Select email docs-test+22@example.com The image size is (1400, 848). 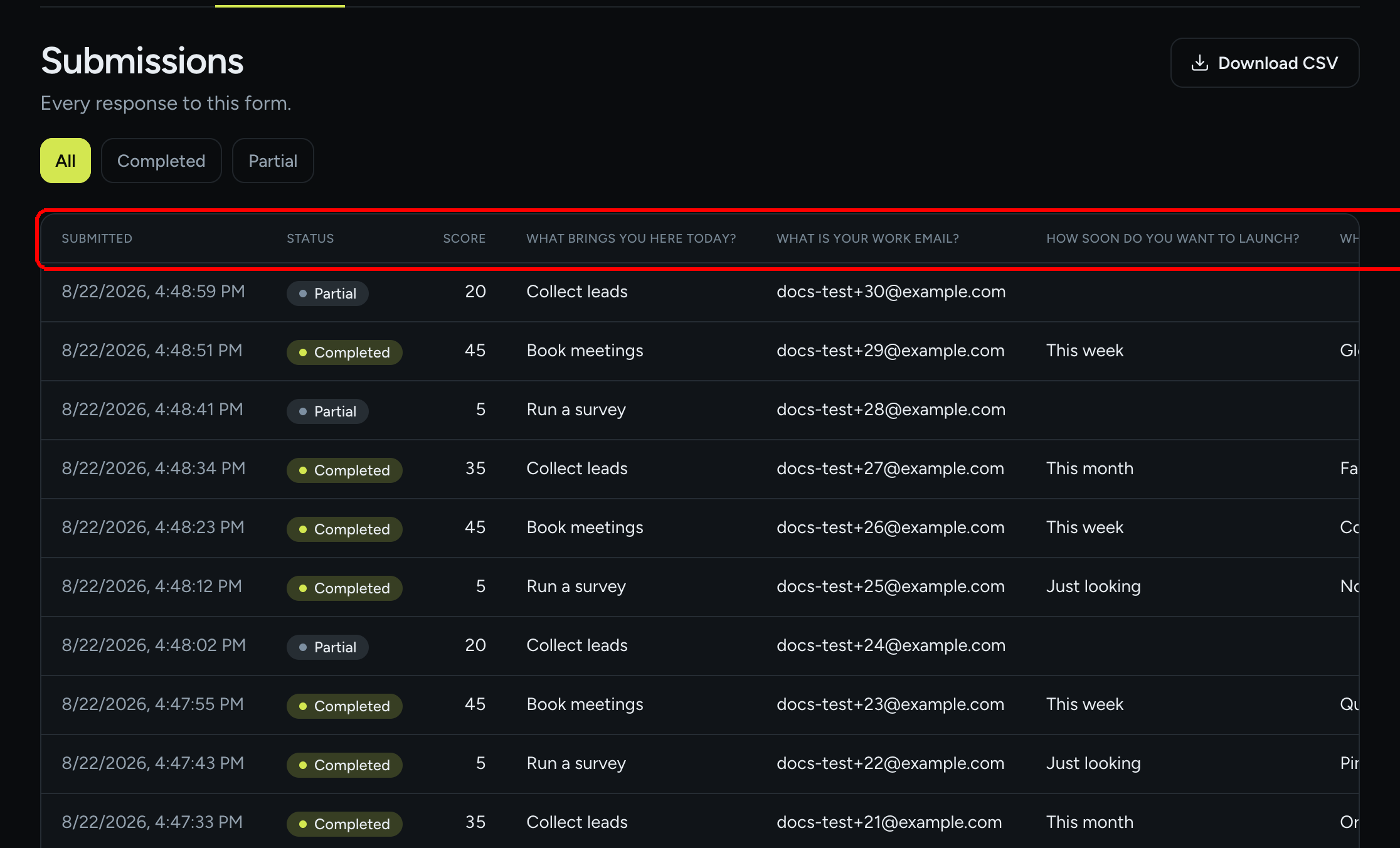click(x=890, y=763)
